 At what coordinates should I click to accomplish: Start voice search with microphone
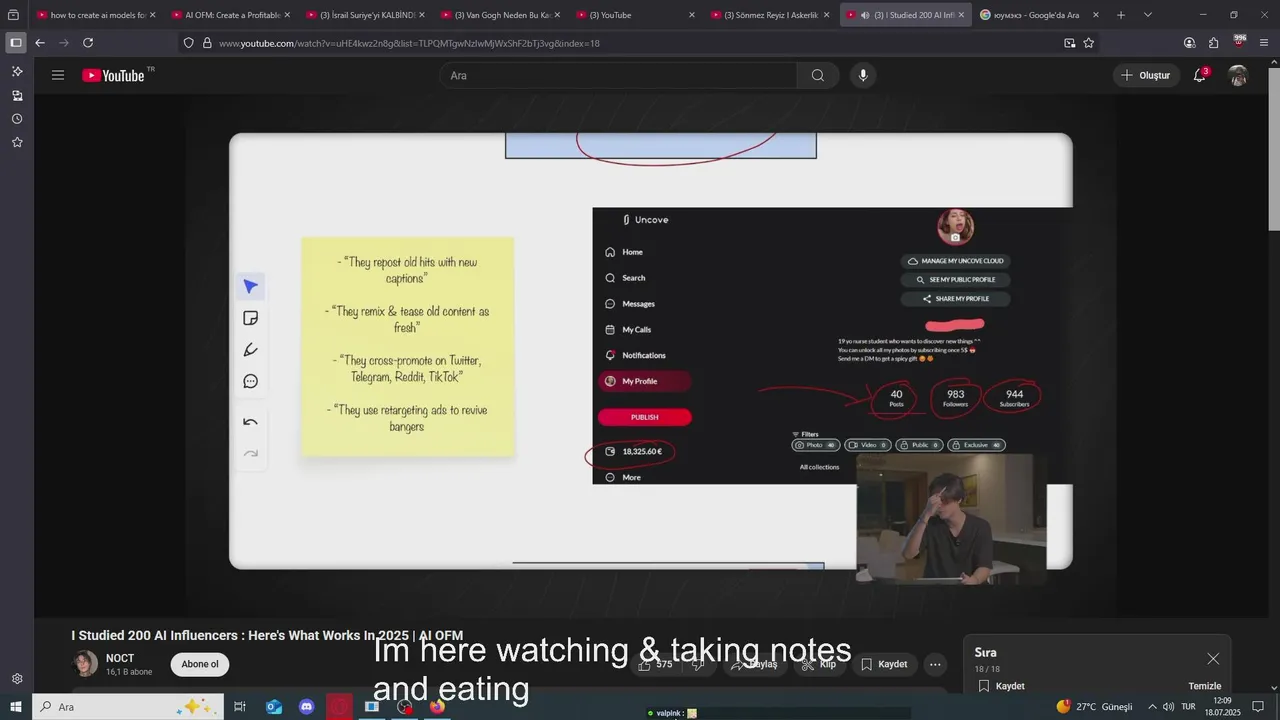pyautogui.click(x=863, y=75)
